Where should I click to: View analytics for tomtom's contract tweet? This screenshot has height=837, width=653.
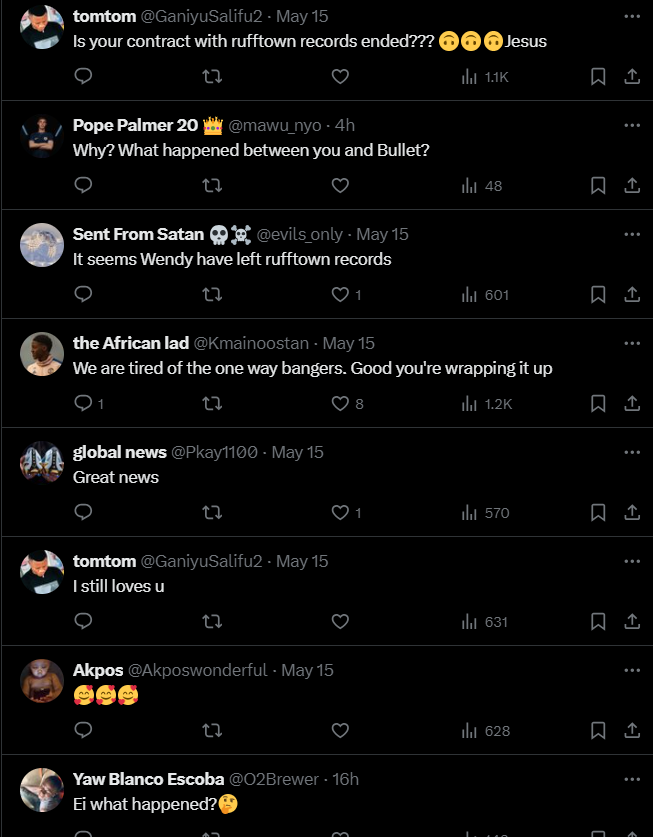[485, 76]
